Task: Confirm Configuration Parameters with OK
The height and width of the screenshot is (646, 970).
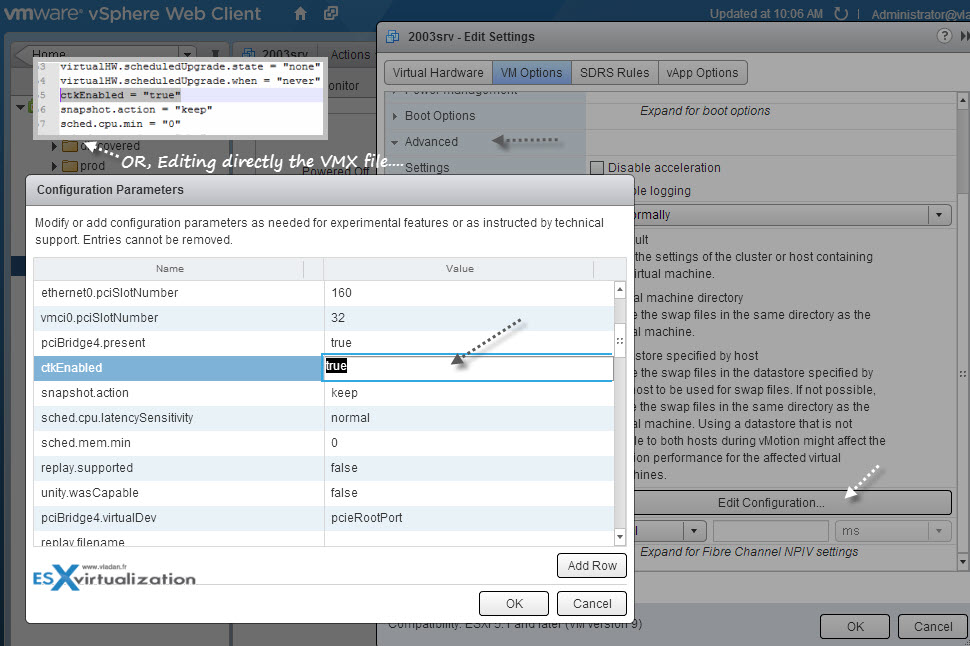Action: click(x=514, y=603)
